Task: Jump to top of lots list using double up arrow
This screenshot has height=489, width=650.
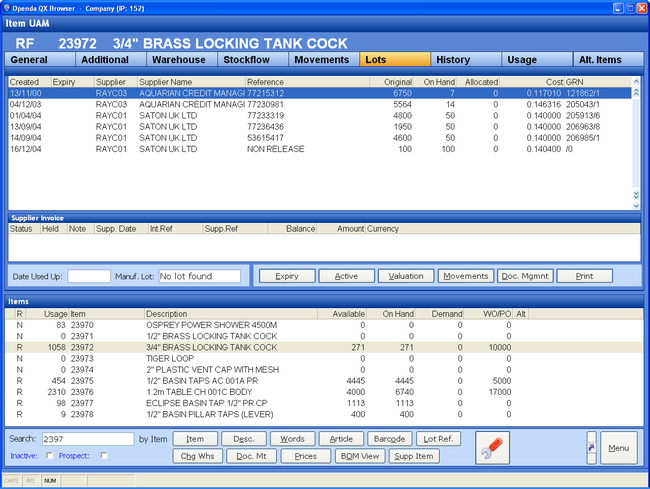Action: (636, 92)
